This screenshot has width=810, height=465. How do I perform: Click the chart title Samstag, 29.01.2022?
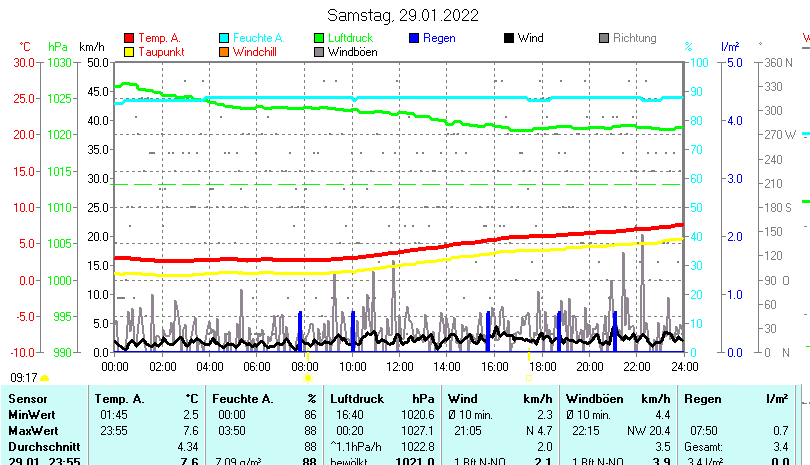click(403, 15)
